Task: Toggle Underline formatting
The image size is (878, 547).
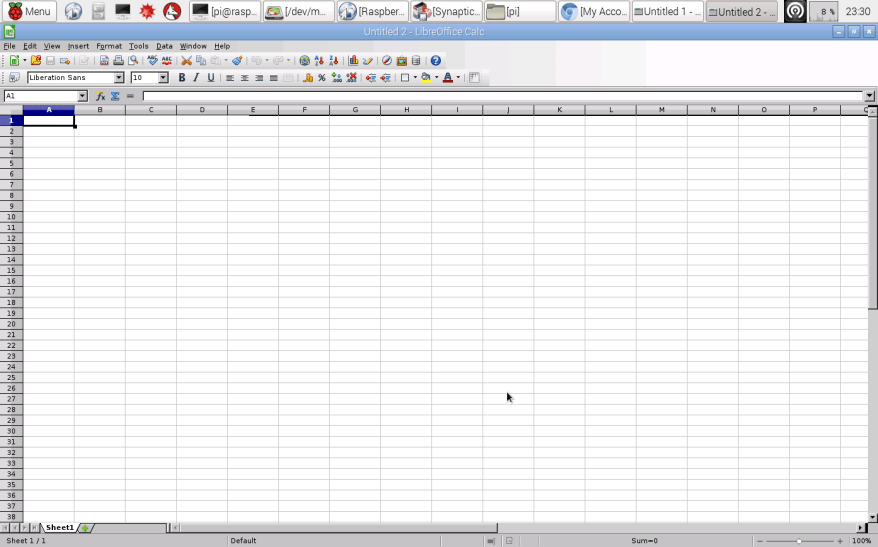Action: (211, 78)
